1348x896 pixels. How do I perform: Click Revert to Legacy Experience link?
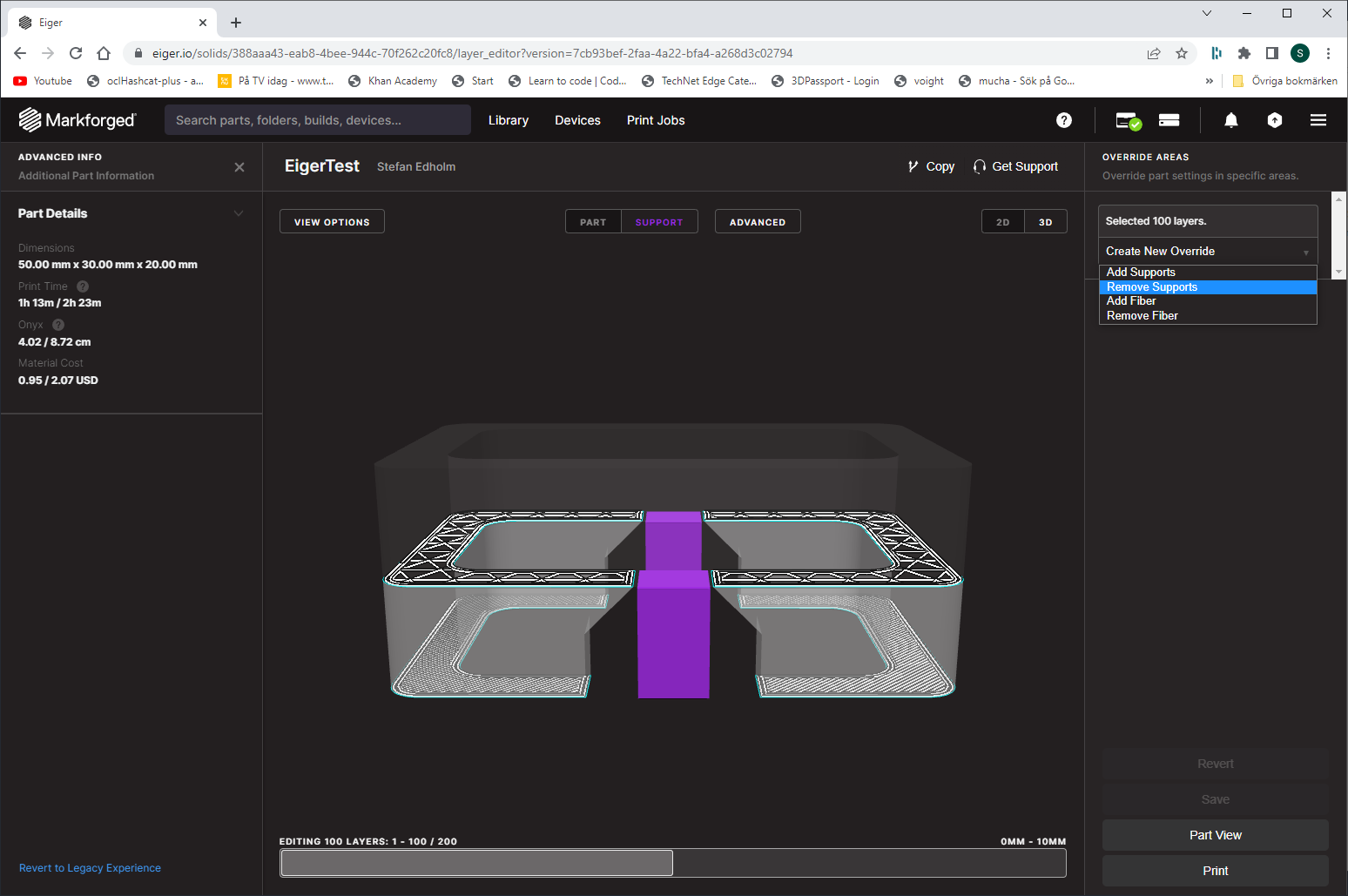coord(90,868)
